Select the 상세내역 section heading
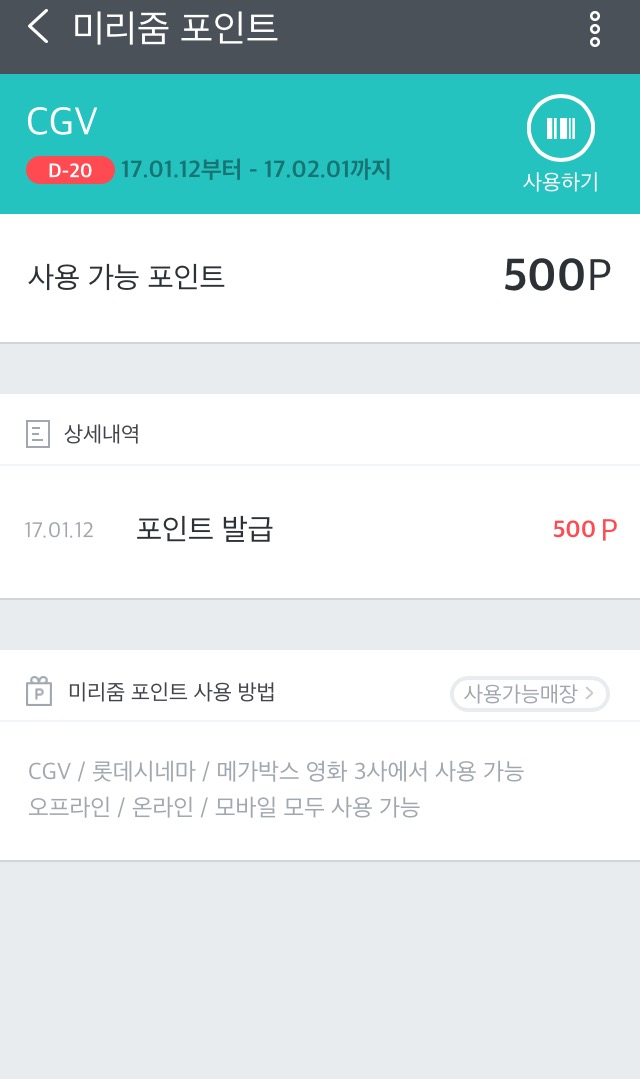Screen dimensions: 640x1079 point(101,434)
